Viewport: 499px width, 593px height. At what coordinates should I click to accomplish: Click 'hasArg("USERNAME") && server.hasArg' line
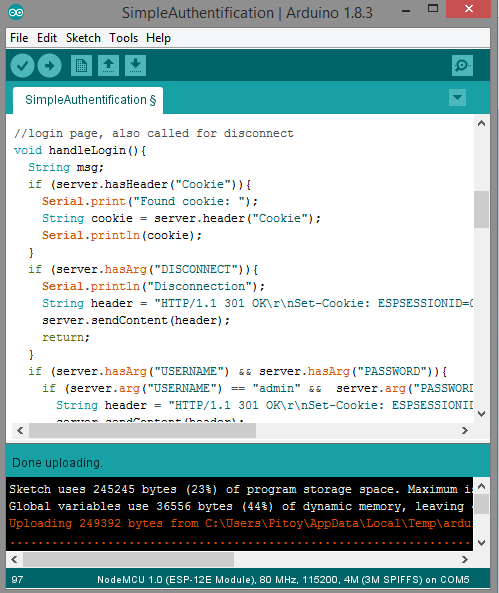(x=238, y=372)
